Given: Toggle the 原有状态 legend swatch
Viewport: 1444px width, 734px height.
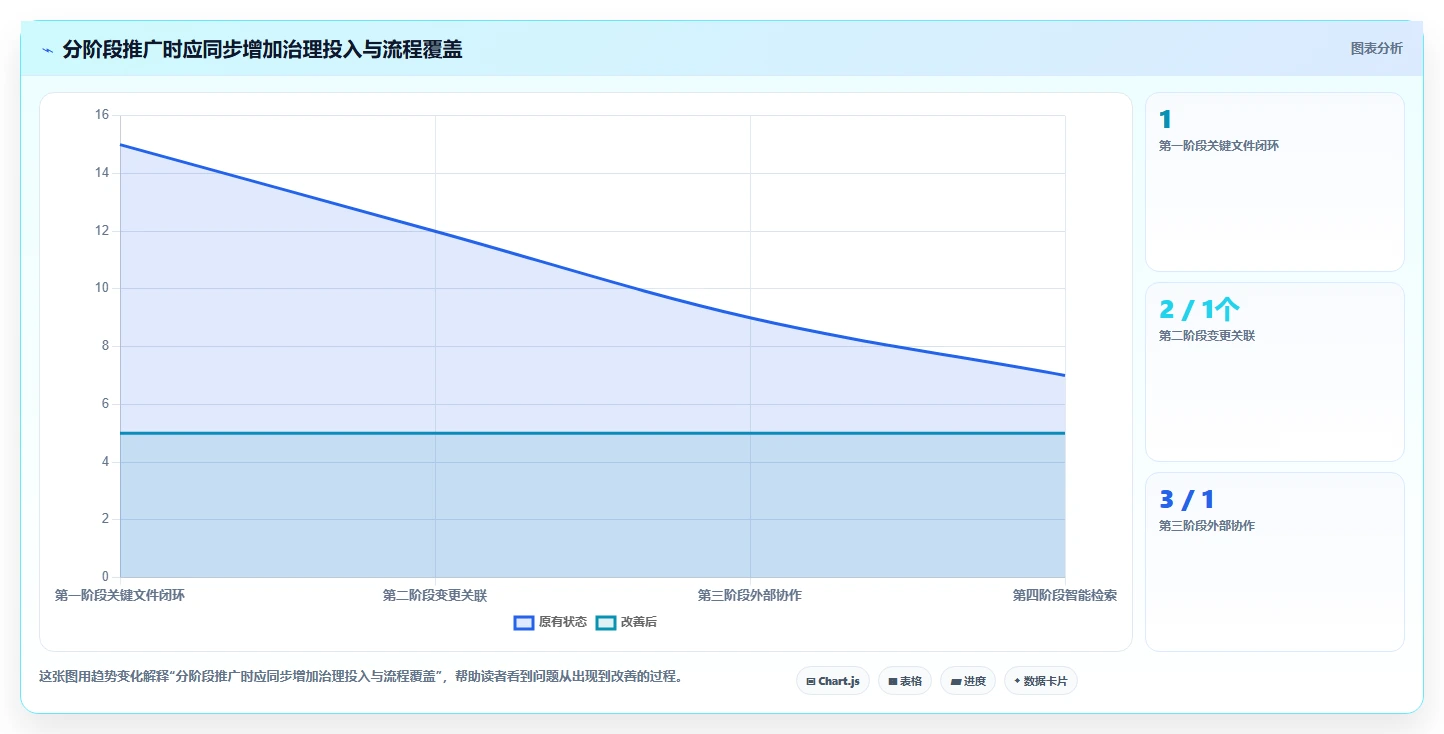Looking at the screenshot, I should click(x=524, y=622).
